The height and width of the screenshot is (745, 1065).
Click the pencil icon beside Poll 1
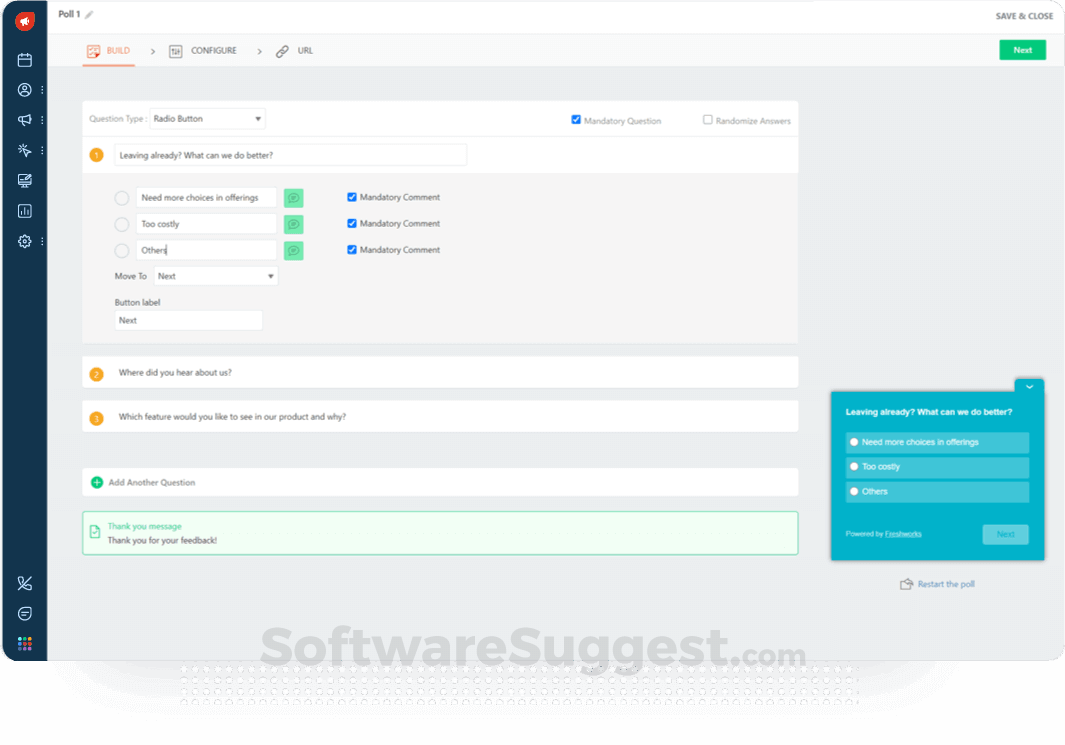coord(89,15)
